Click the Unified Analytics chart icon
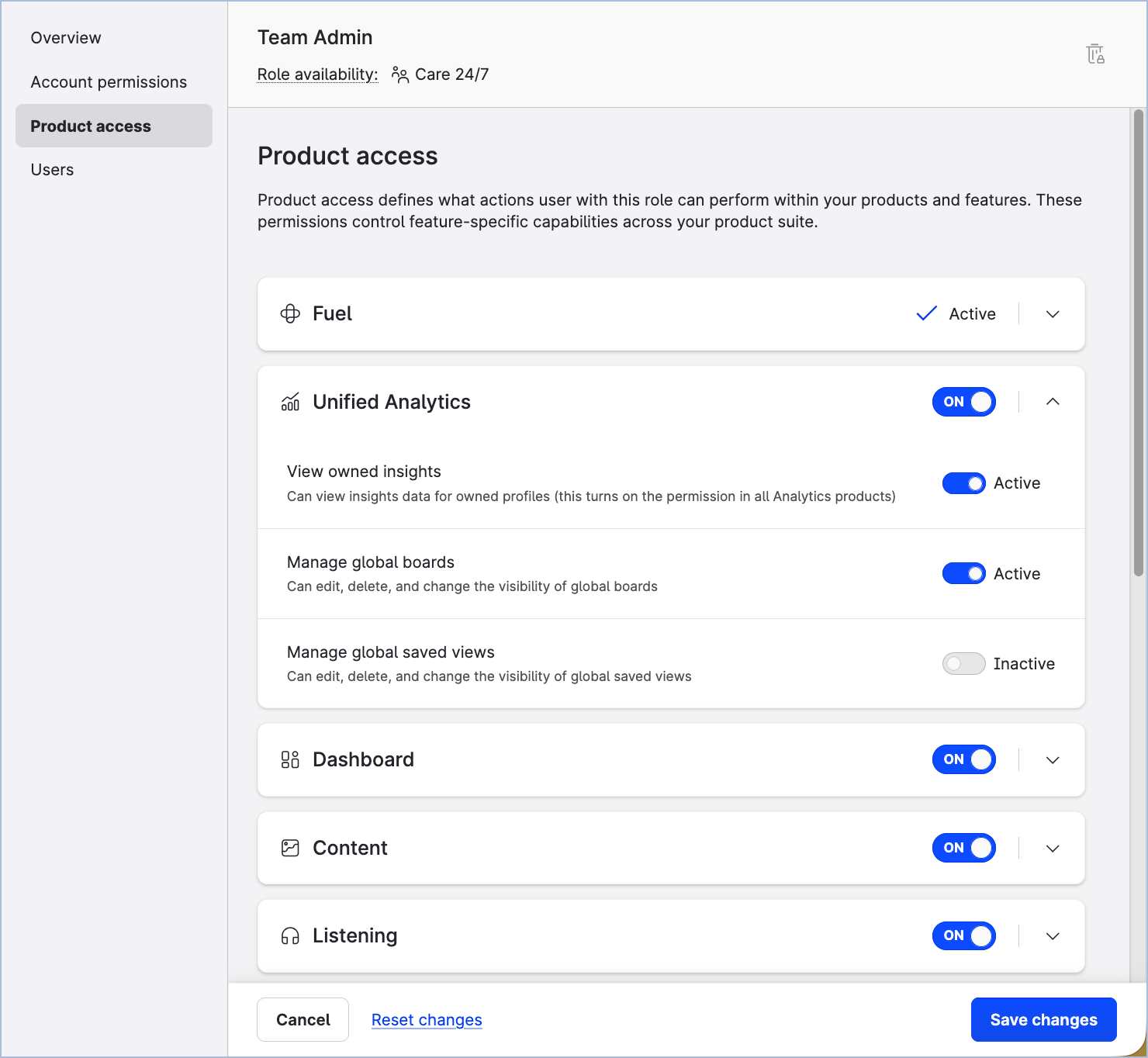 290,402
